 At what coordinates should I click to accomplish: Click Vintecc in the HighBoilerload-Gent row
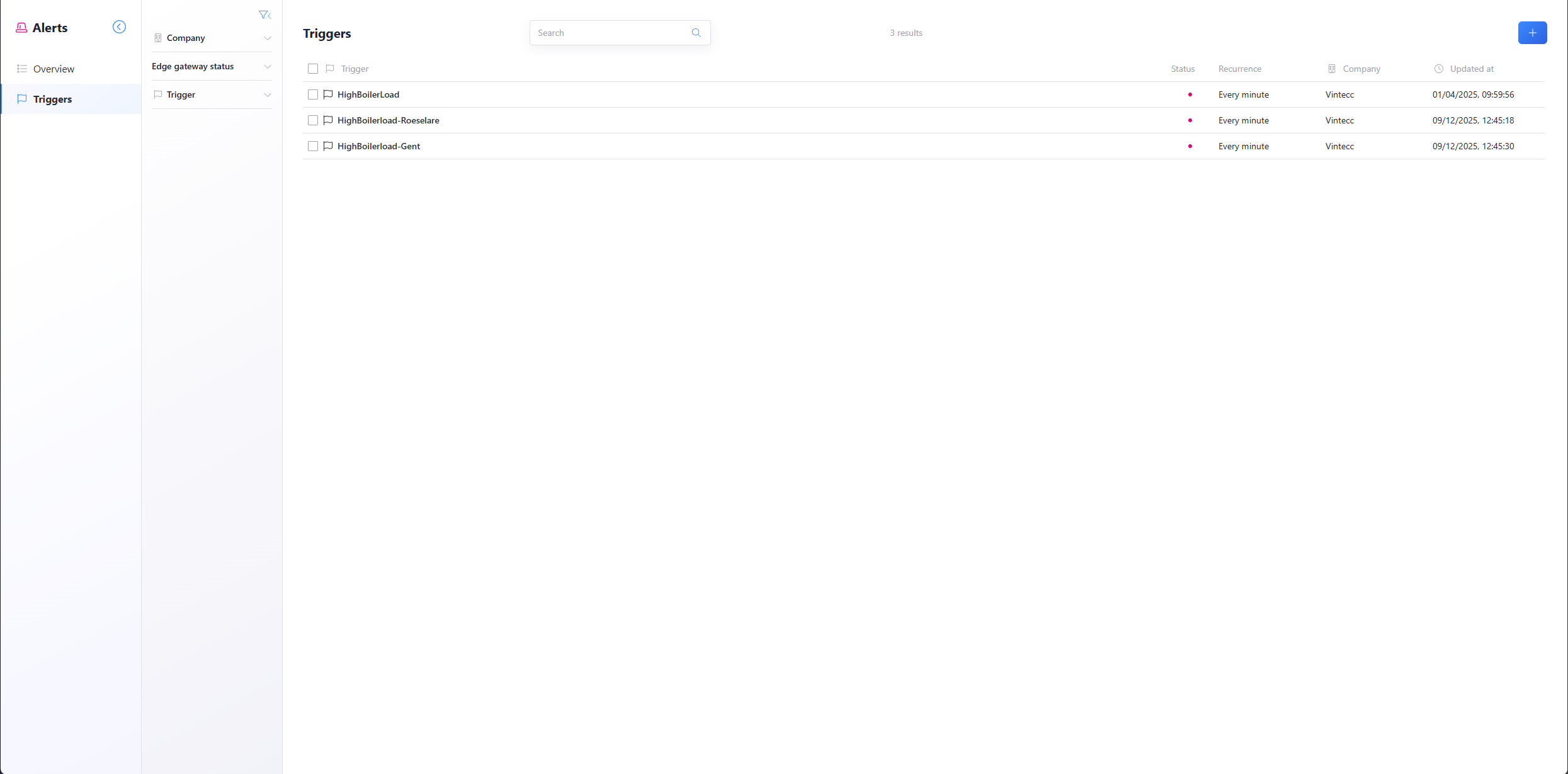coord(1339,146)
